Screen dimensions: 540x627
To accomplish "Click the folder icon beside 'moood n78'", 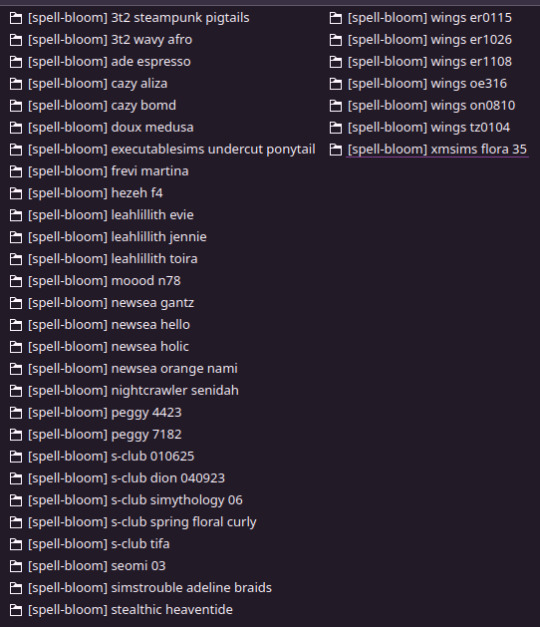I will click(x=16, y=281).
